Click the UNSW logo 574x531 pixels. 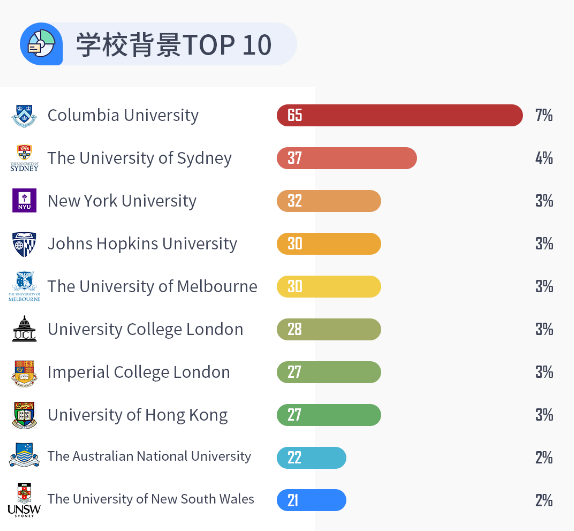(x=24, y=500)
